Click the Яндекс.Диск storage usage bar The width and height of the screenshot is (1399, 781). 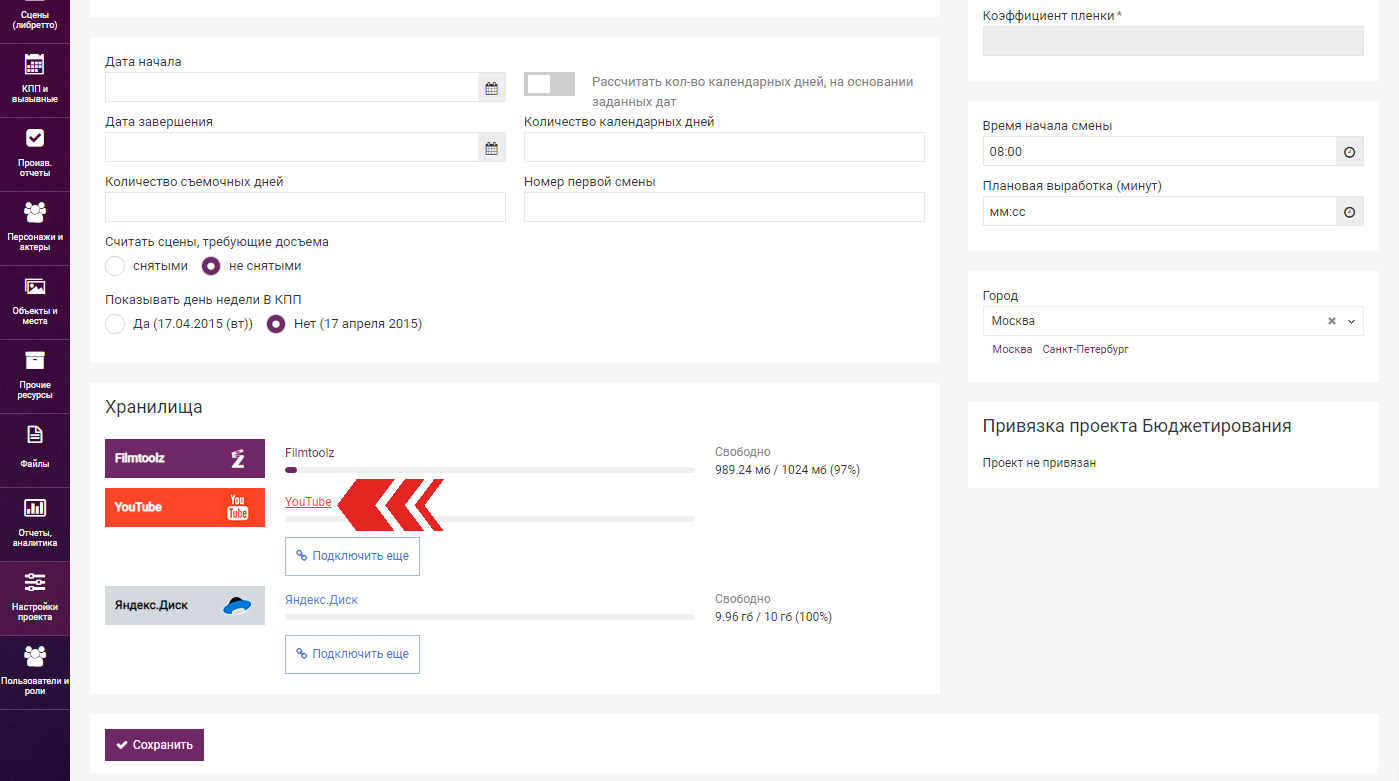point(489,617)
